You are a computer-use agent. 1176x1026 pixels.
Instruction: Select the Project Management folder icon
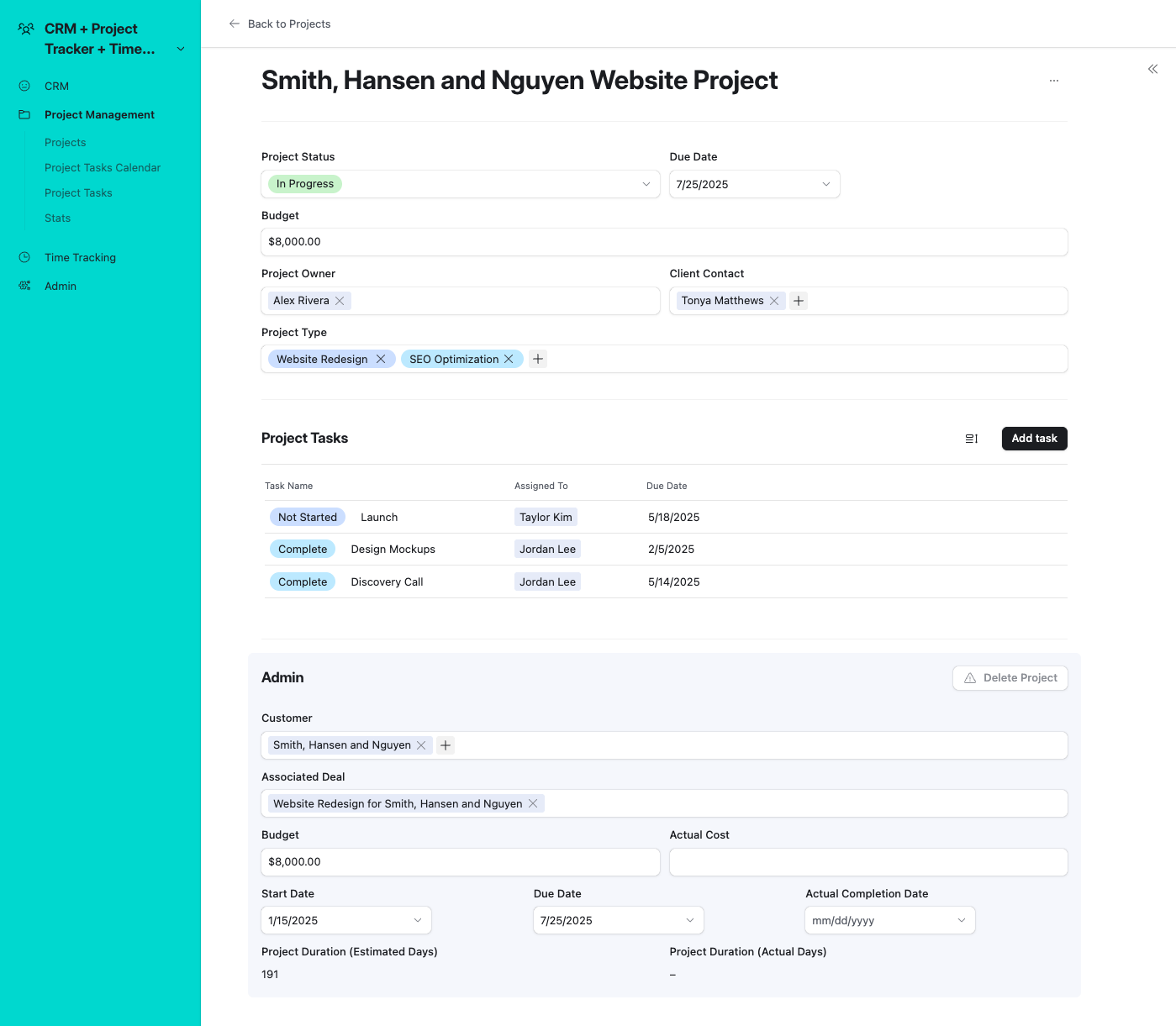click(x=24, y=114)
